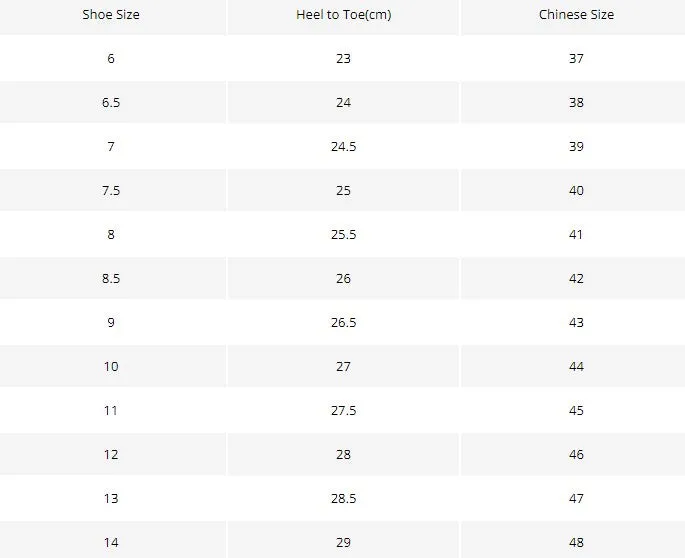685x558 pixels.
Task: Select shoe size 6 cell
Action: 111,59
